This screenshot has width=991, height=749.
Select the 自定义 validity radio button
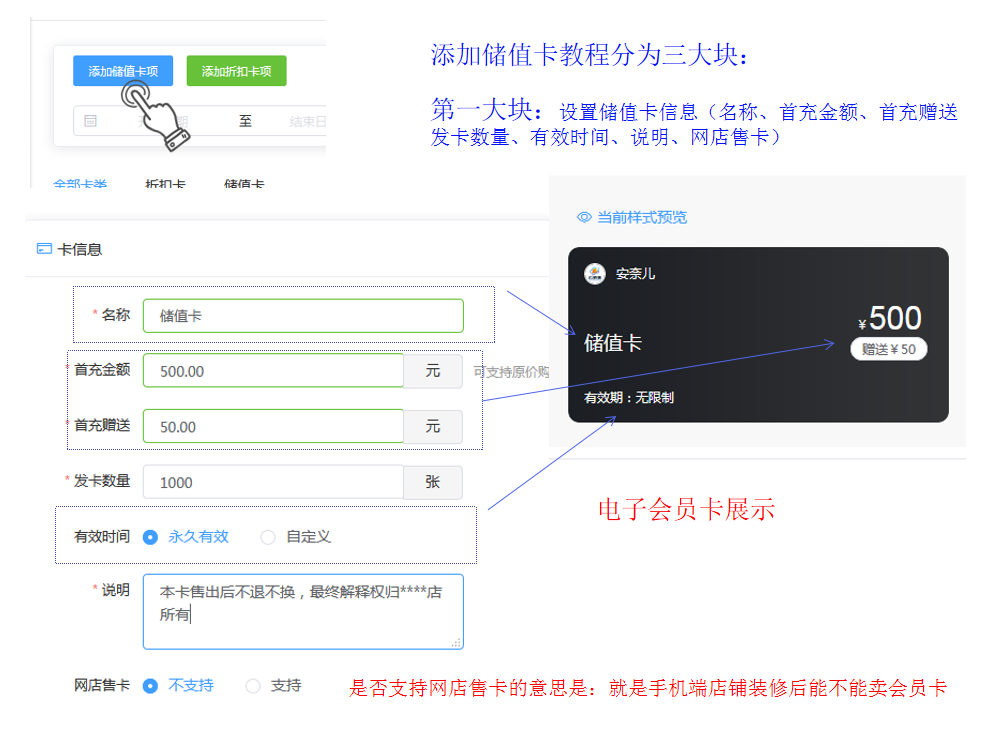click(x=268, y=537)
